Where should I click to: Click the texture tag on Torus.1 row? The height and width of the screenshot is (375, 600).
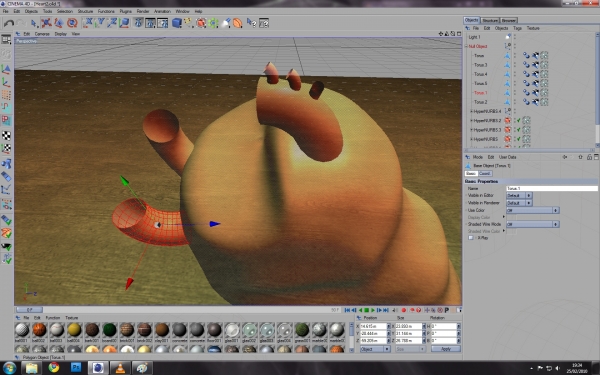544,93
